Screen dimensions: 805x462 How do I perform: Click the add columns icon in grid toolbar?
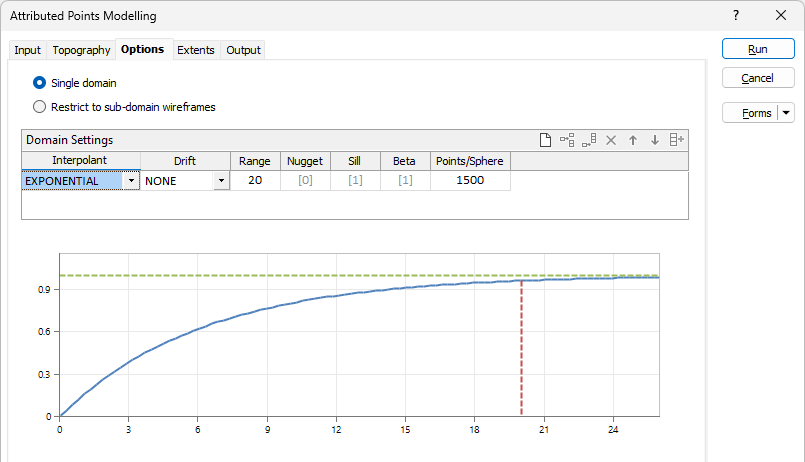pyautogui.click(x=677, y=140)
